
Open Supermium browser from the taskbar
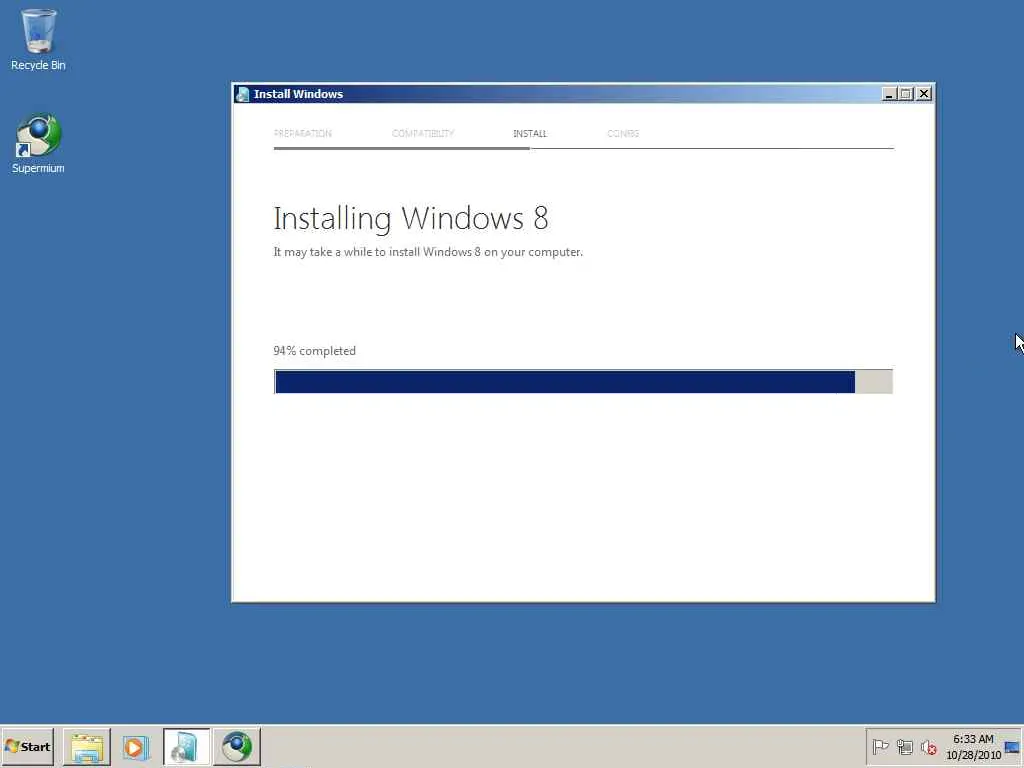pos(236,746)
